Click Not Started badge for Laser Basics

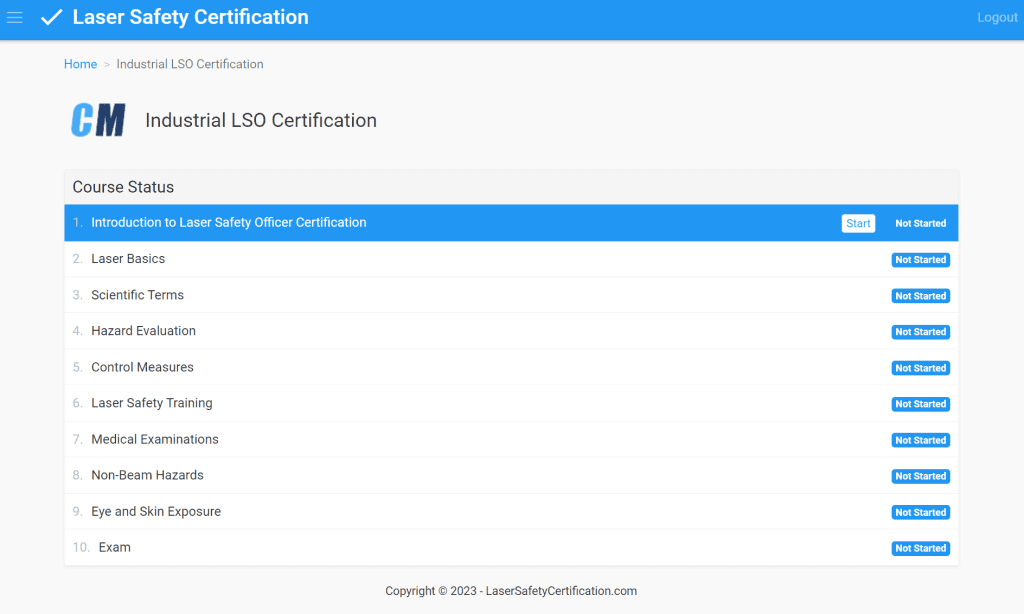pos(921,260)
